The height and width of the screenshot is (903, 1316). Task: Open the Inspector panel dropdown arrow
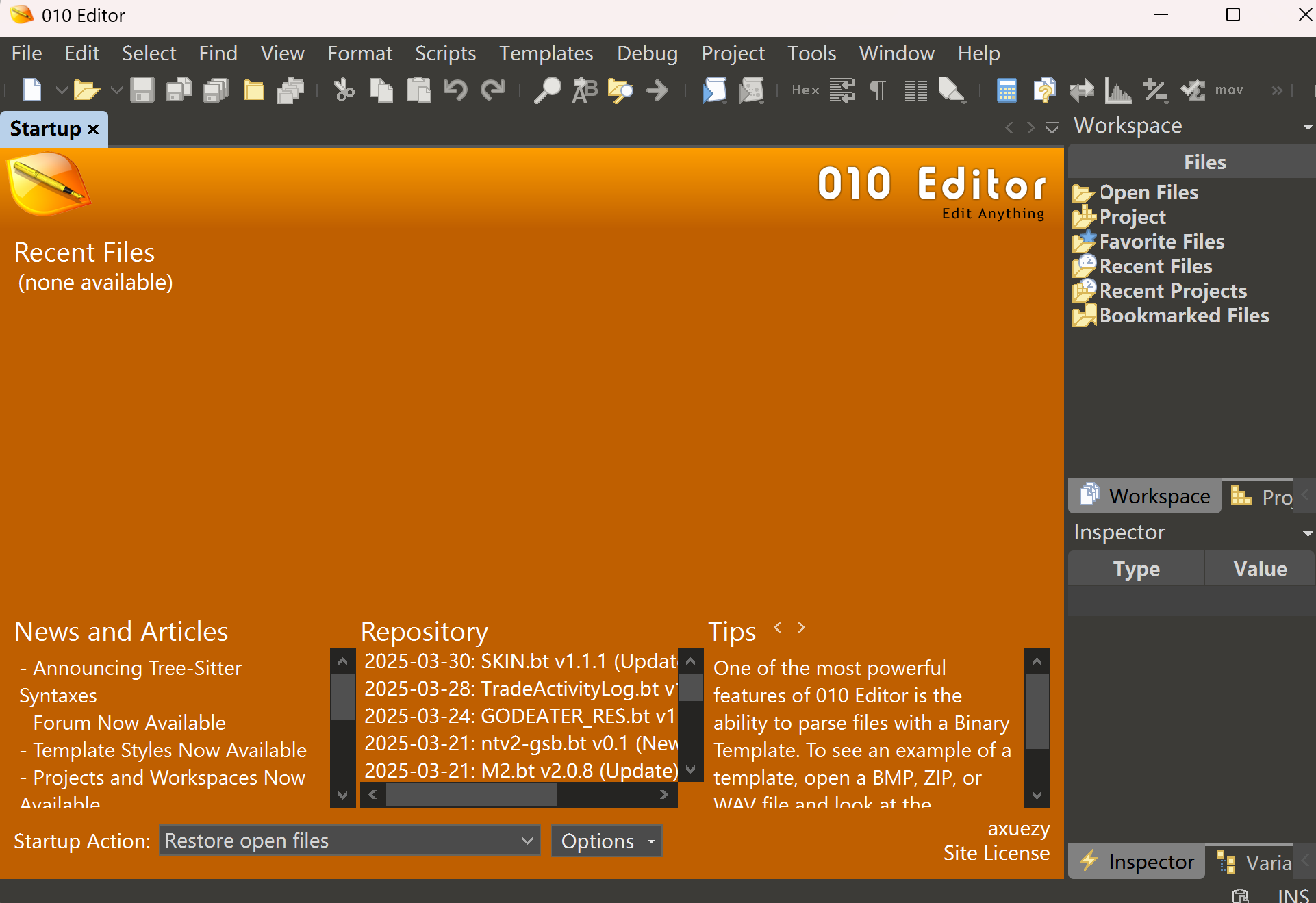tap(1307, 533)
